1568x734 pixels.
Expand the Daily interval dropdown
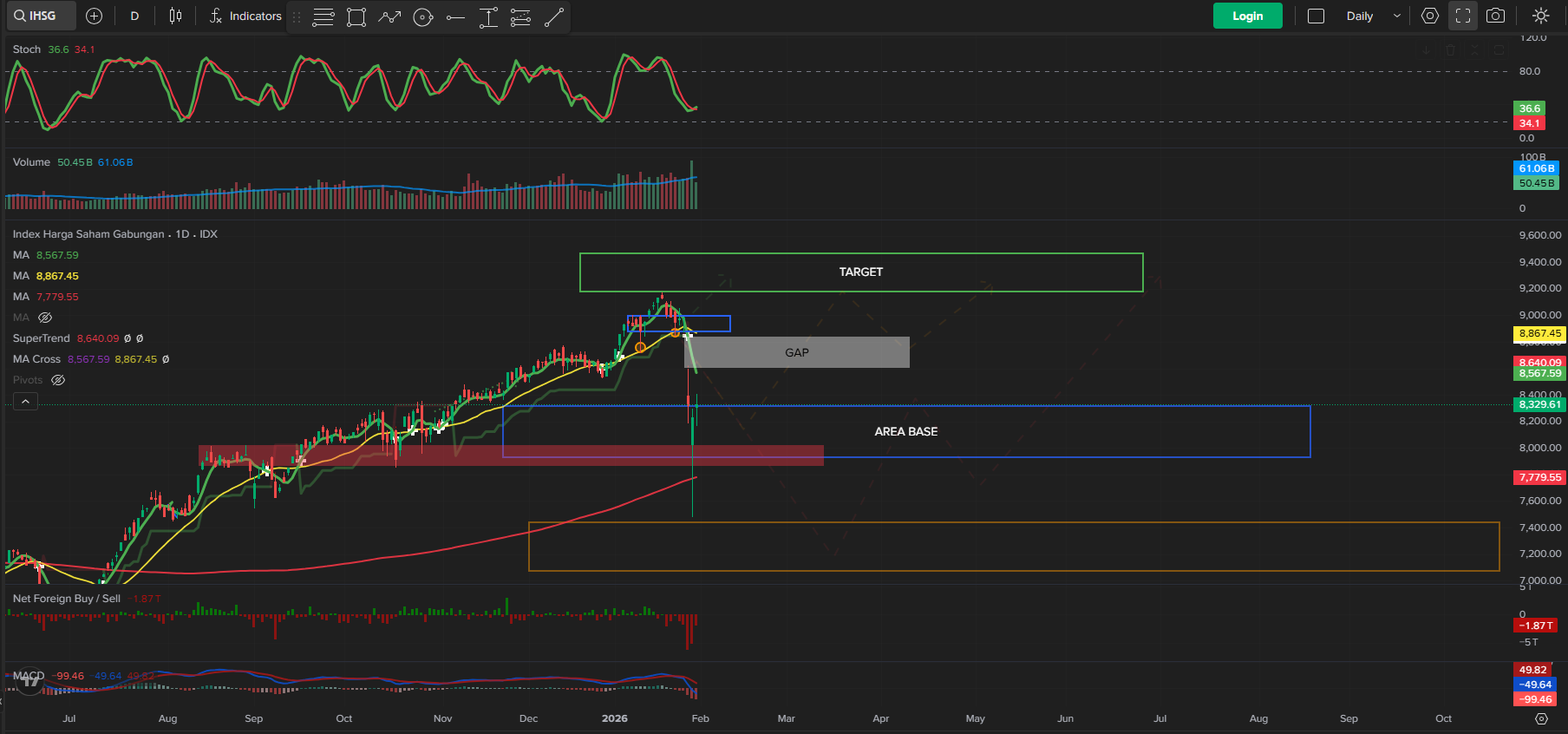click(1374, 16)
